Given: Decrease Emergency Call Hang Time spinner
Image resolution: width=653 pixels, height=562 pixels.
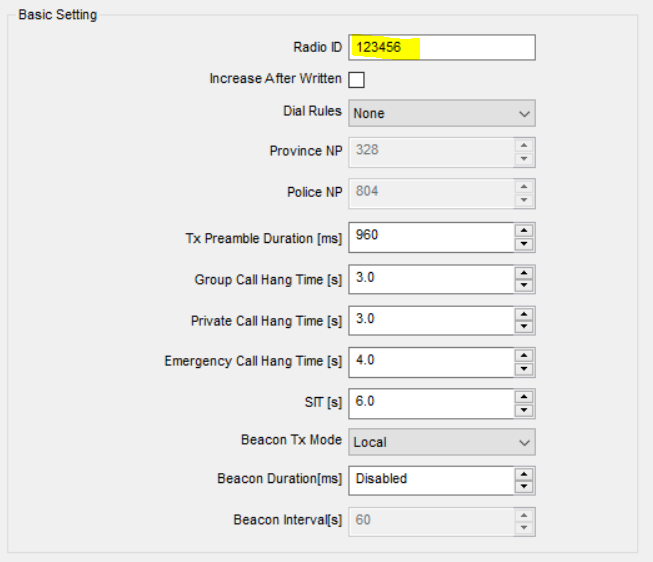Looking at the screenshot, I should [524, 369].
